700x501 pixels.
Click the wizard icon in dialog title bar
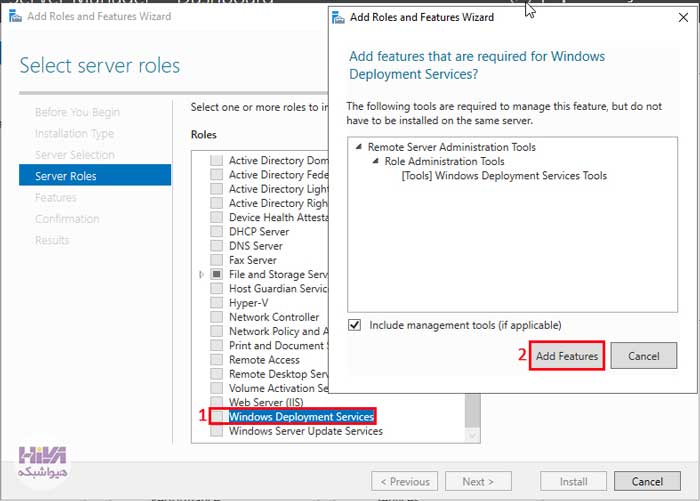pos(338,17)
